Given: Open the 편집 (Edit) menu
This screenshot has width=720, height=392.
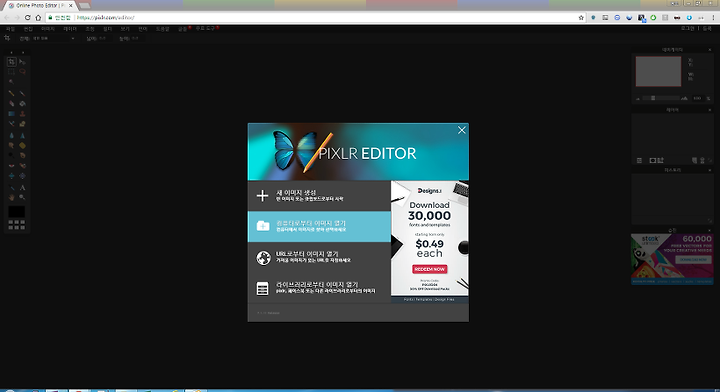Looking at the screenshot, I should click(28, 29).
